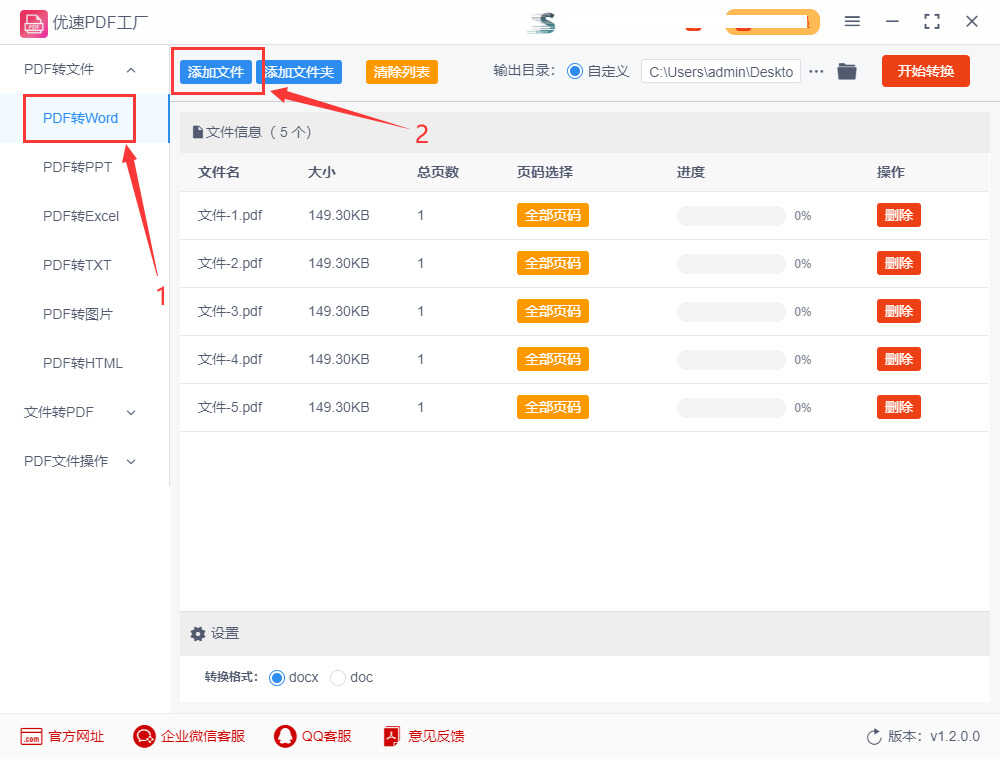Screen dimensions: 1000x760
Task: Open PDF转Excel in the sidebar
Action: (81, 216)
